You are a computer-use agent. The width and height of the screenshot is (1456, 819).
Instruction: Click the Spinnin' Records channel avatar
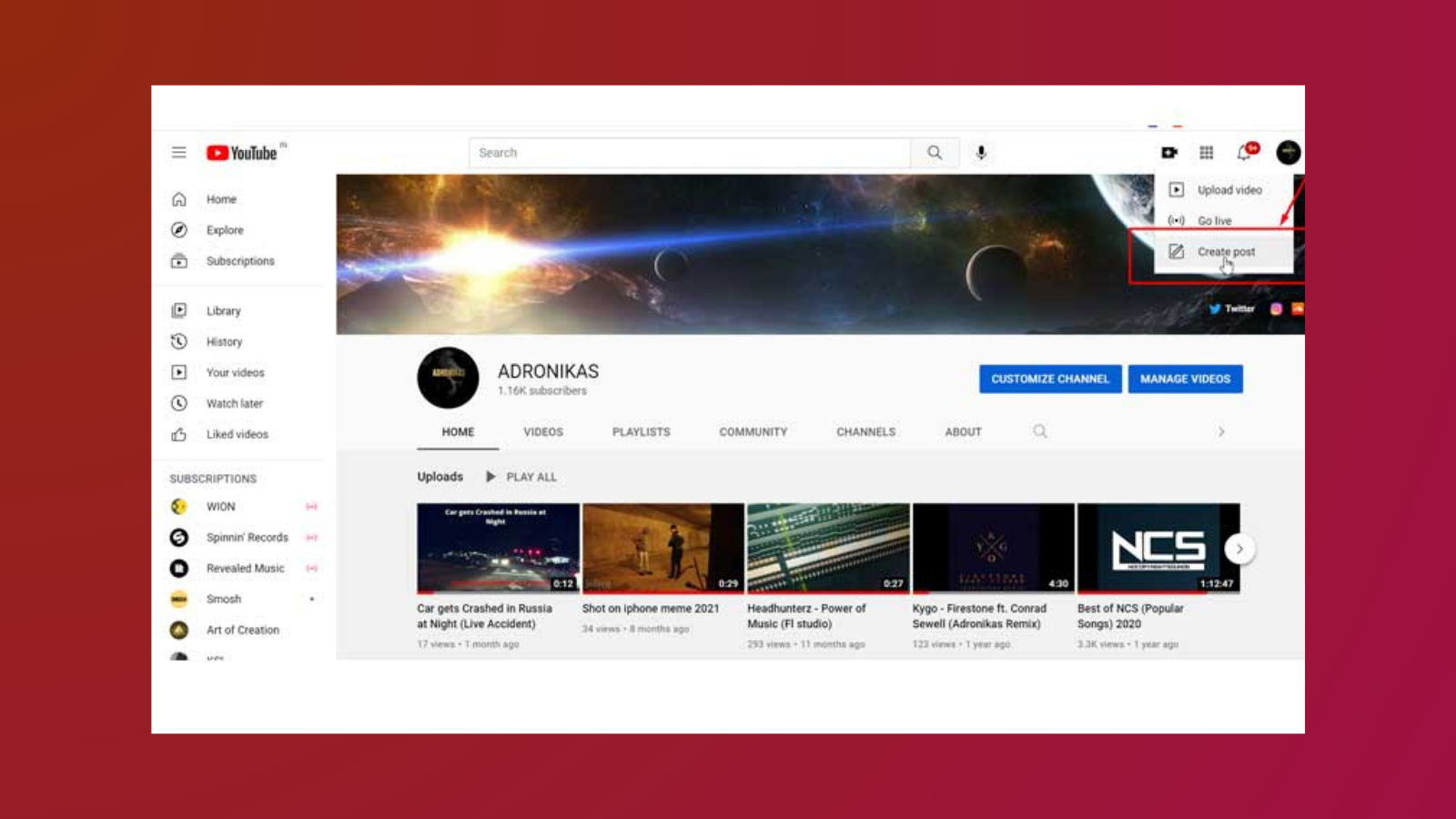coord(179,538)
